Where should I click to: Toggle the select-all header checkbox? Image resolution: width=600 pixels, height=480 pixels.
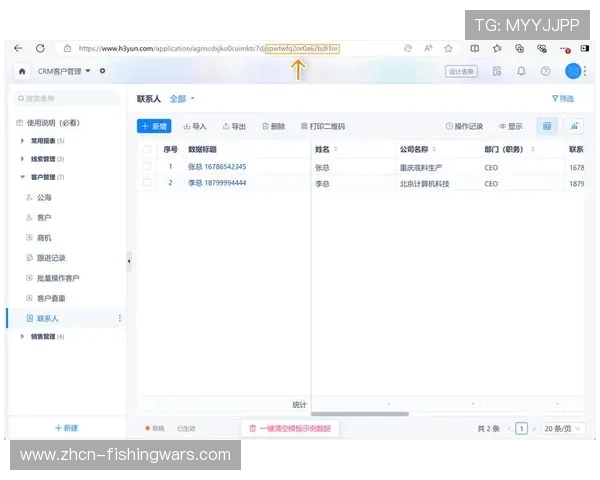147,149
